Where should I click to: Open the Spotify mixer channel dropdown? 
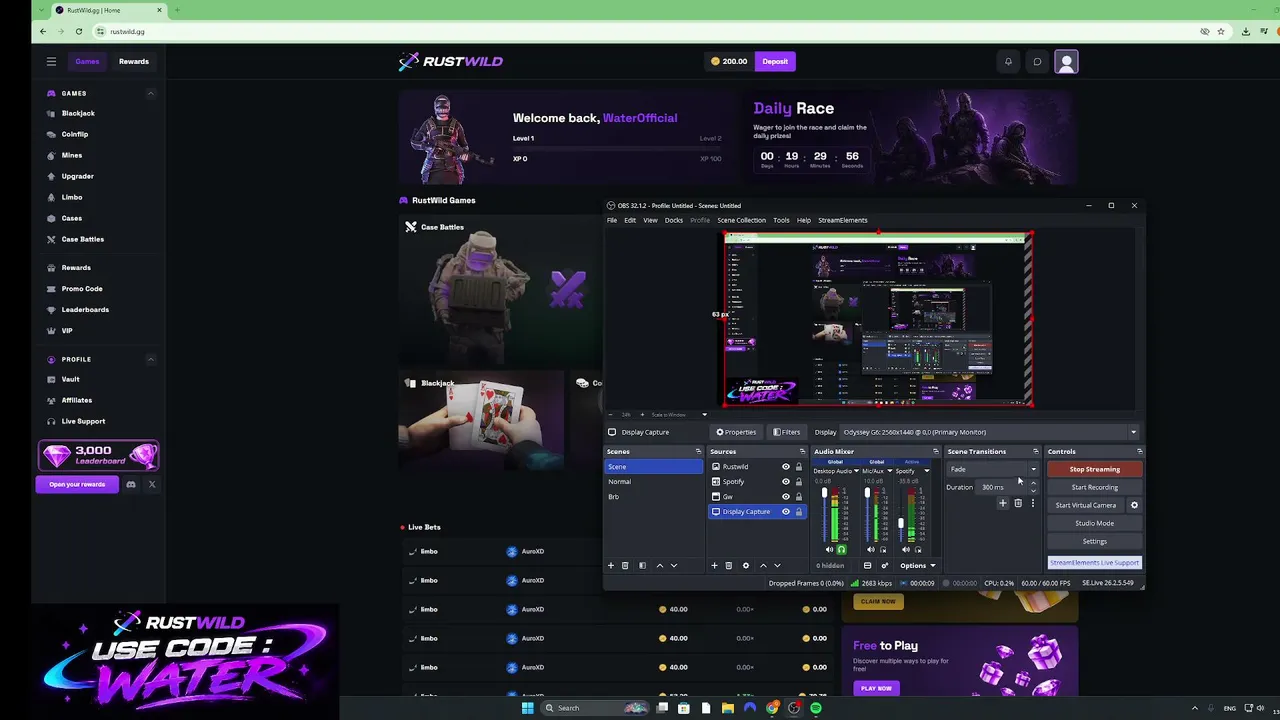pyautogui.click(x=926, y=471)
